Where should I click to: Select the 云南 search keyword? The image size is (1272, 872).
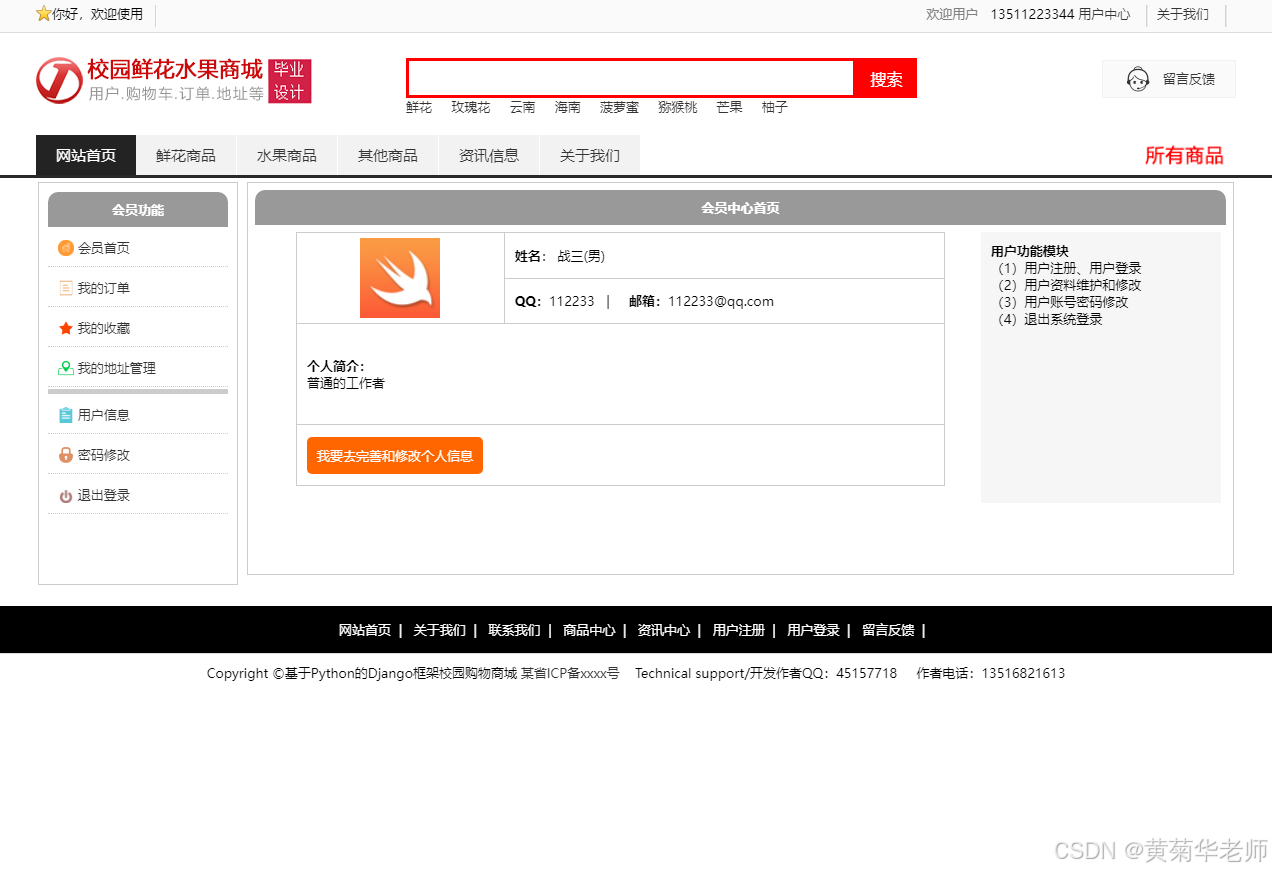[523, 107]
